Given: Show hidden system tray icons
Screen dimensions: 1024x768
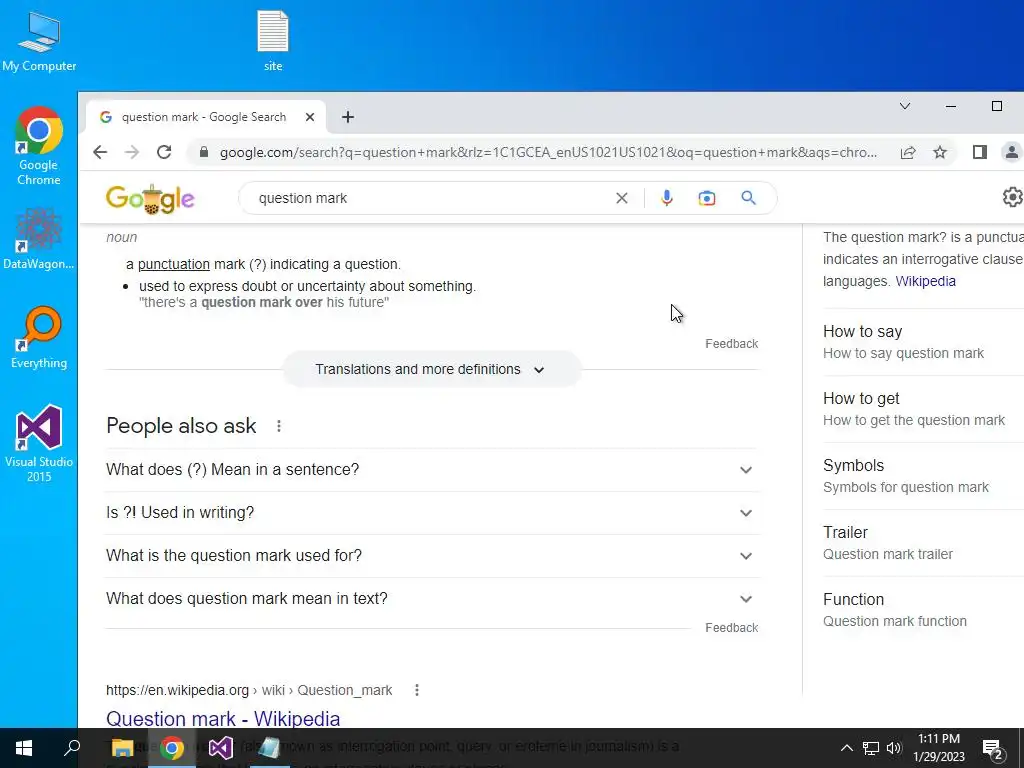Looking at the screenshot, I should pos(846,748).
